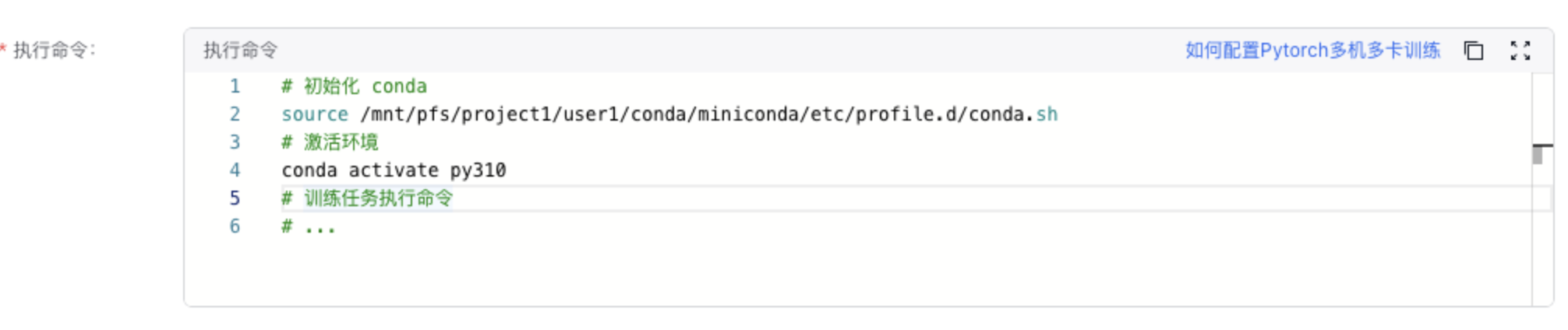Click line number 1 in the gutter
The height and width of the screenshot is (330, 1568).
[235, 86]
